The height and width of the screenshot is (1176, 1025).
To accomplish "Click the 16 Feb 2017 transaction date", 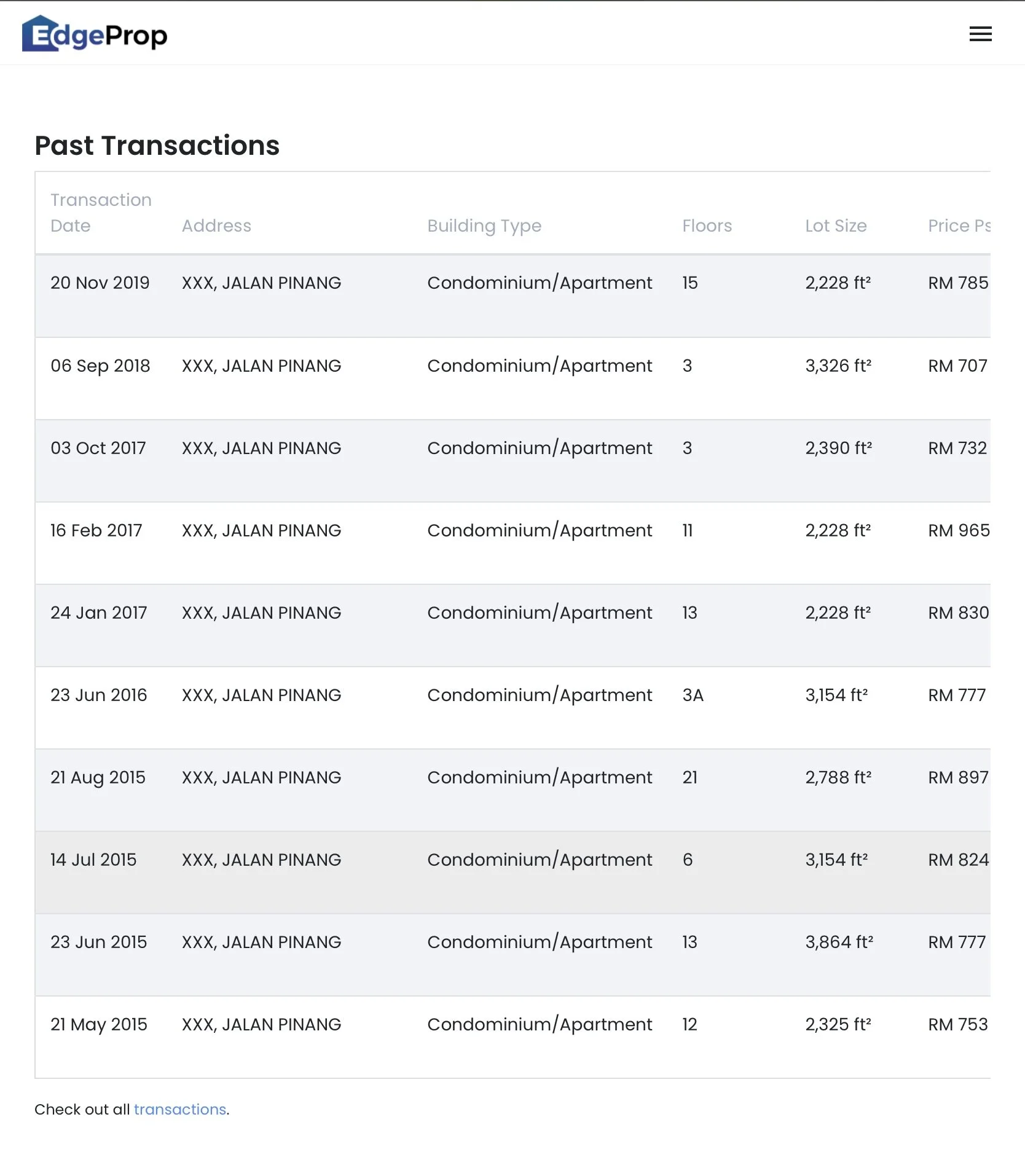I will tap(96, 530).
